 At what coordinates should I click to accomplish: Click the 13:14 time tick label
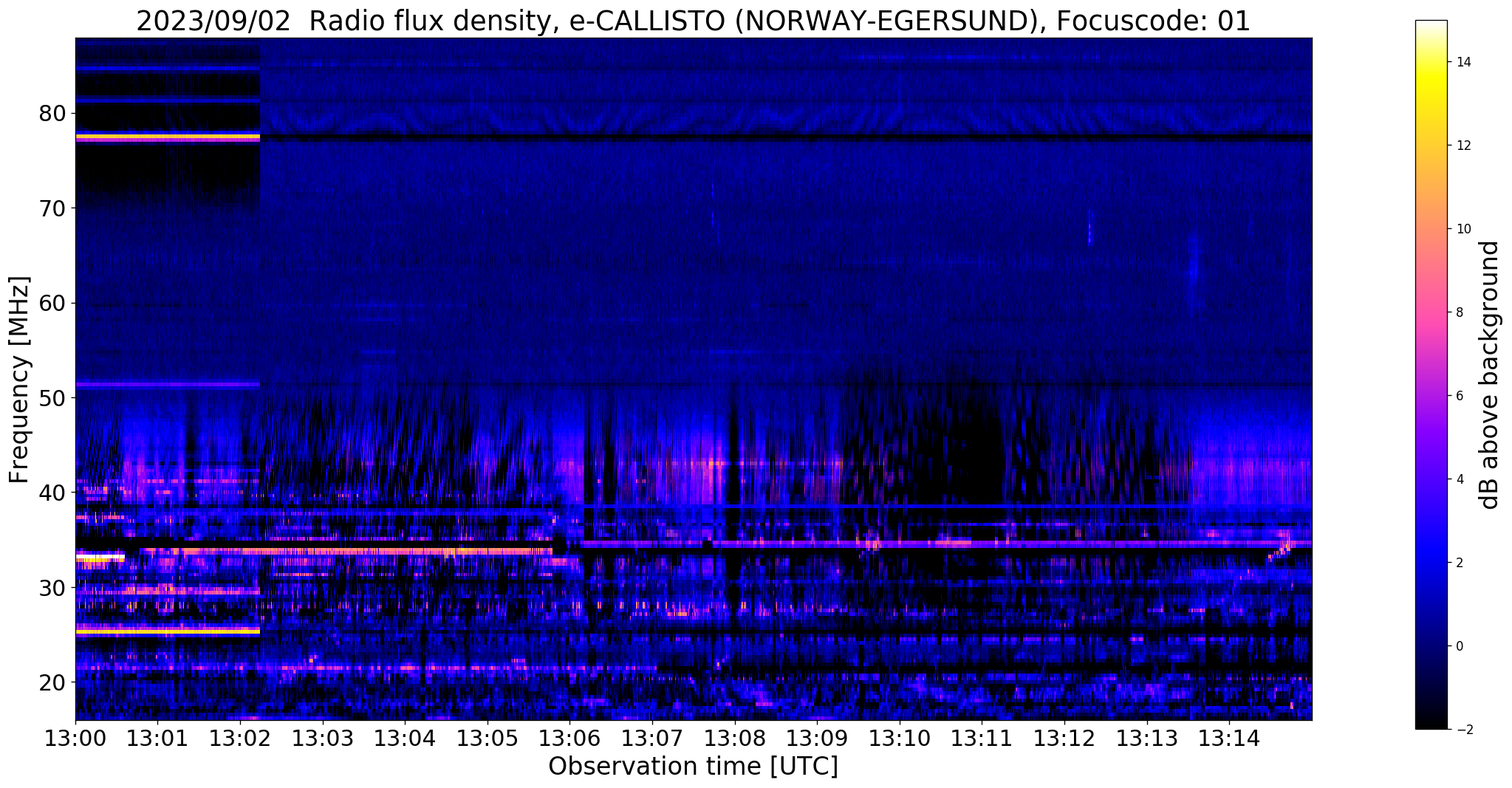coord(1229,739)
